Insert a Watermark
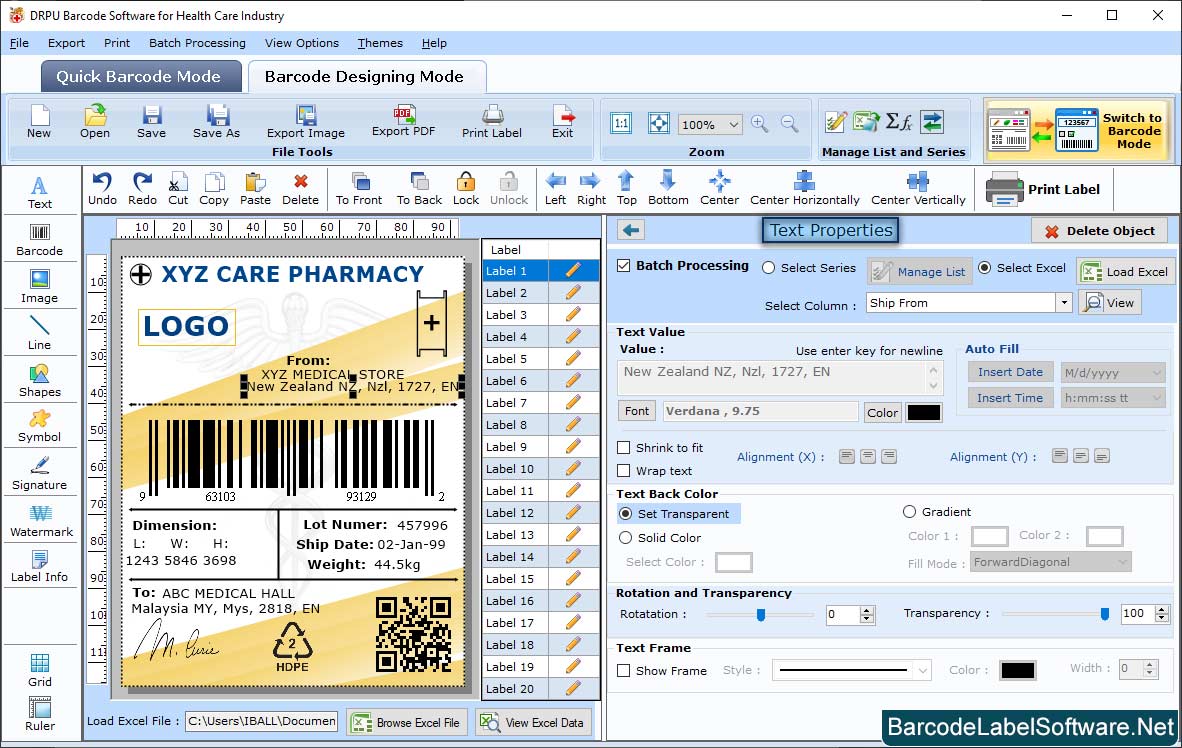Viewport: 1182px width, 748px height. coord(41,520)
